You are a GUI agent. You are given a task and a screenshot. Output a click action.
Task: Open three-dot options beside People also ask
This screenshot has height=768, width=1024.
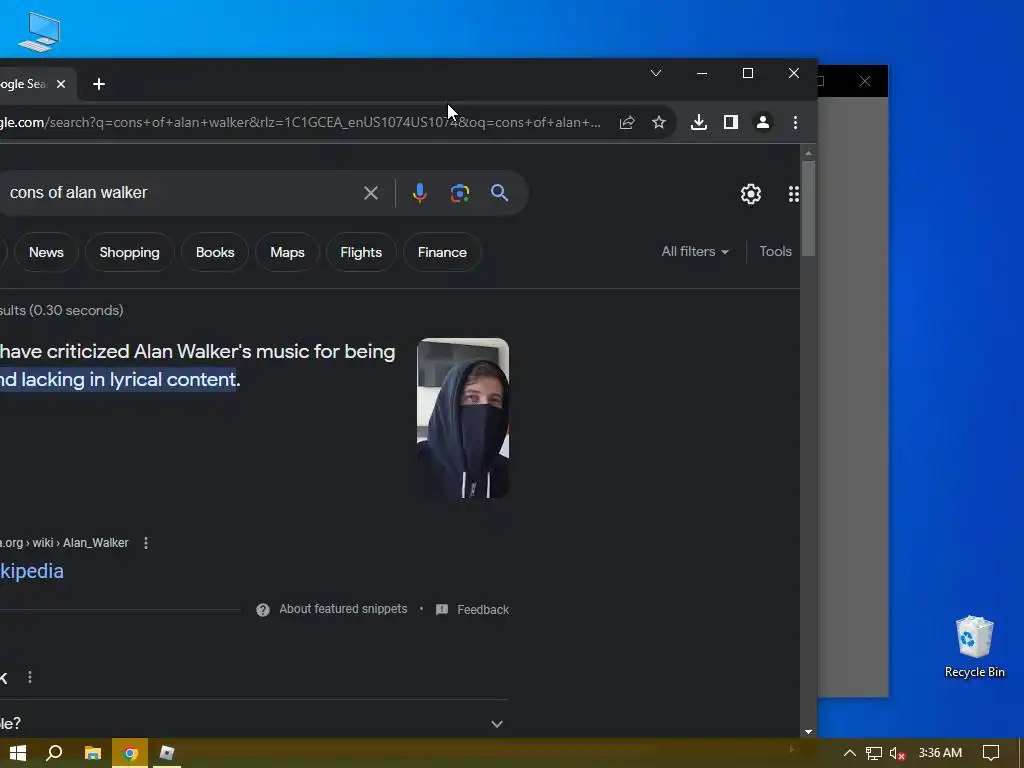coord(29,677)
